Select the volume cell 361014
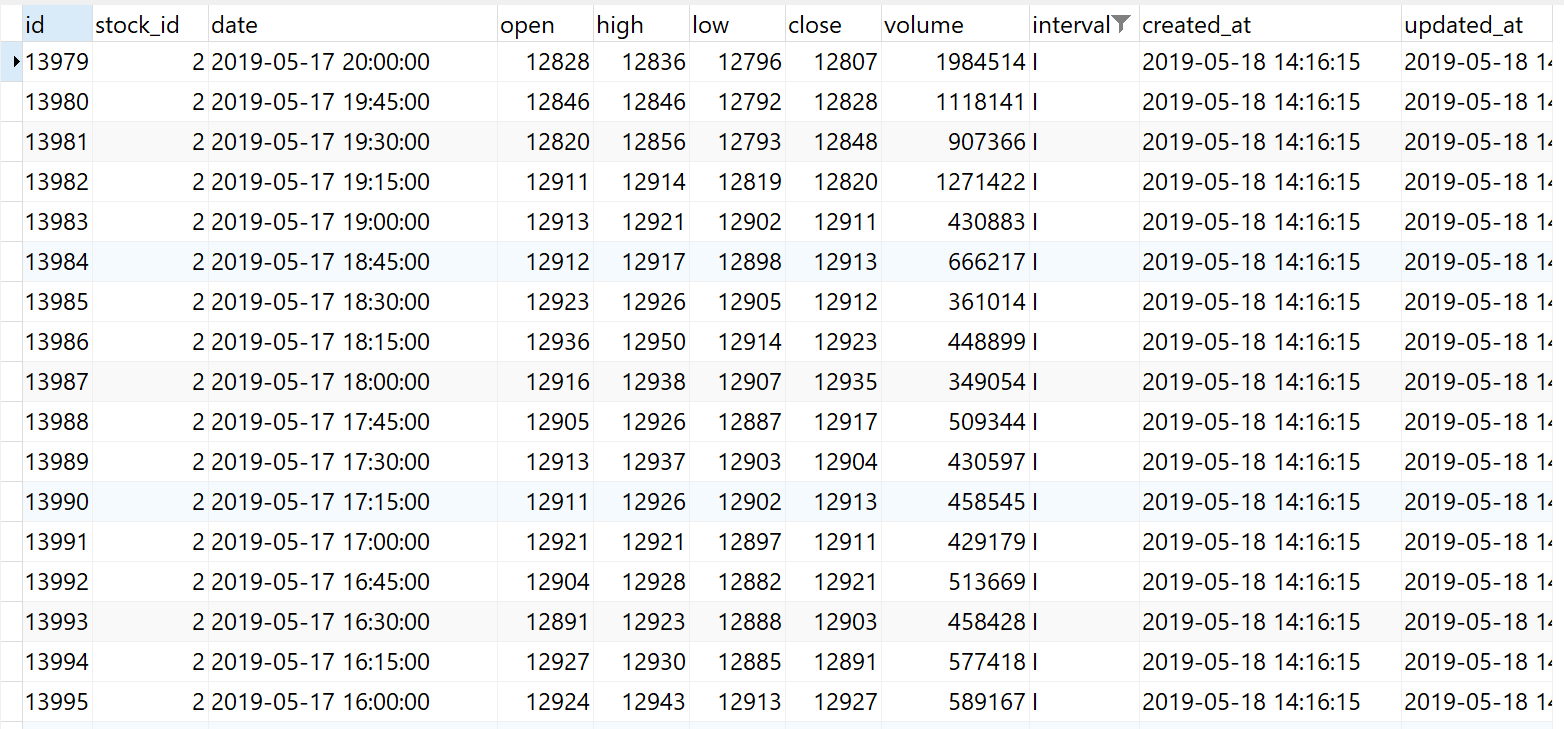 [x=955, y=302]
